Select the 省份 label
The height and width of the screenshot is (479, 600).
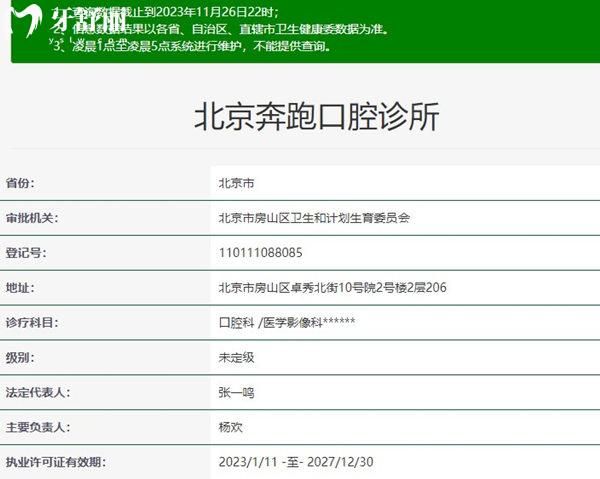20,183
